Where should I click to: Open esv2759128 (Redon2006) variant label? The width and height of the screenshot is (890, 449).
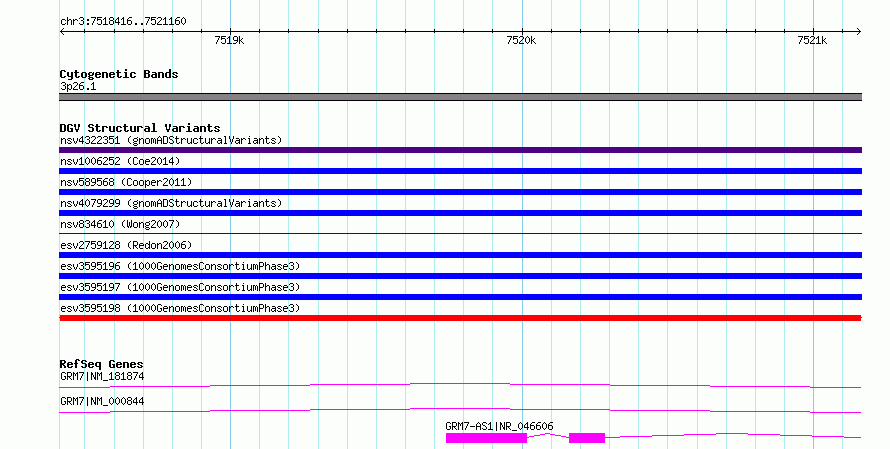pyautogui.click(x=126, y=245)
